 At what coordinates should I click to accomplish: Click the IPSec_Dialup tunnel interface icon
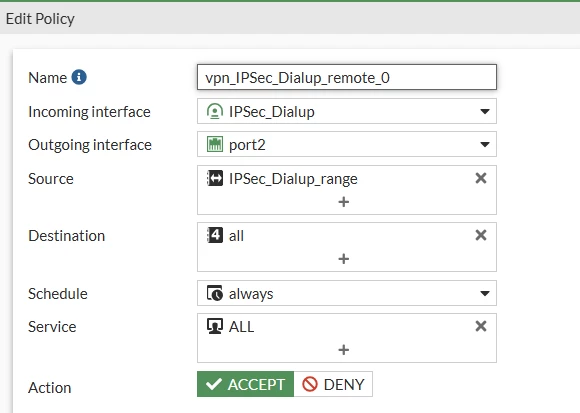(215, 111)
